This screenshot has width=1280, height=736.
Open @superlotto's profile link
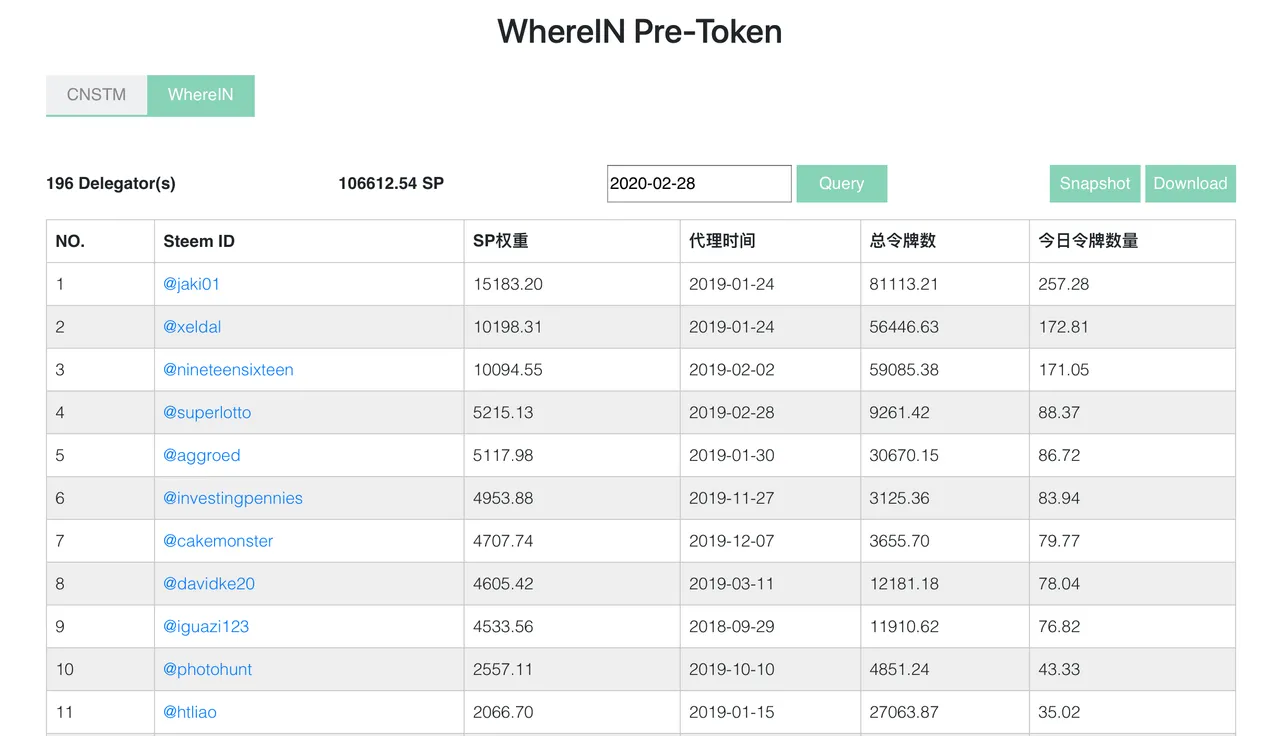[x=206, y=412]
